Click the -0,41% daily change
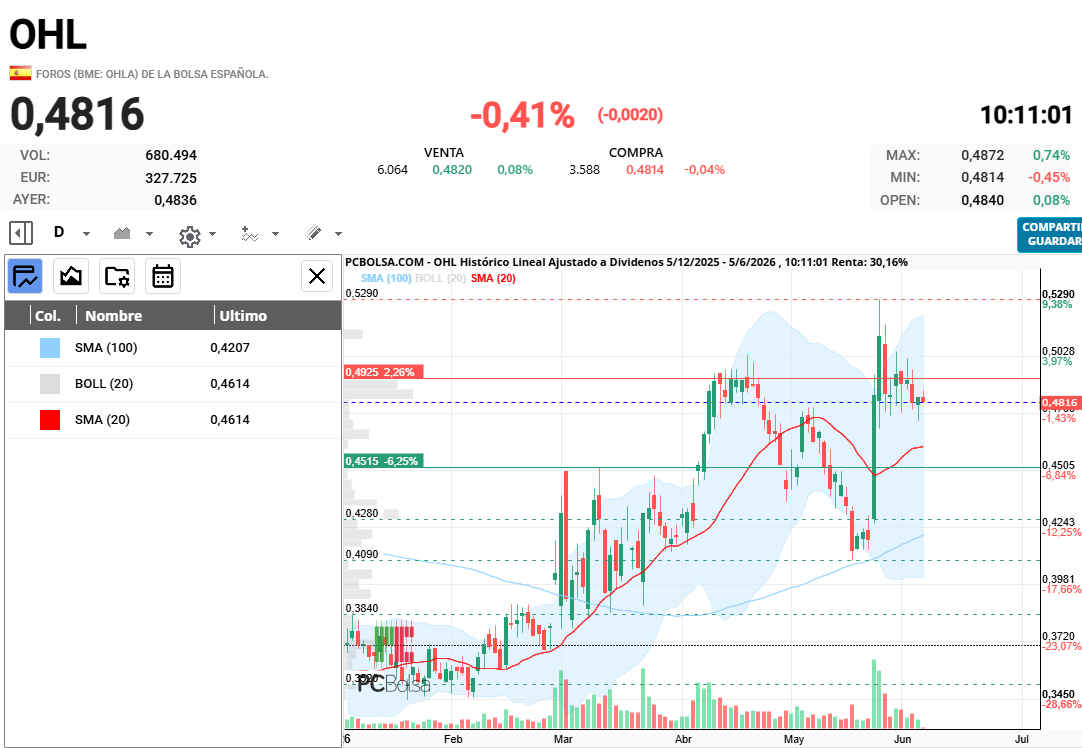The height and width of the screenshot is (748, 1082). (522, 115)
